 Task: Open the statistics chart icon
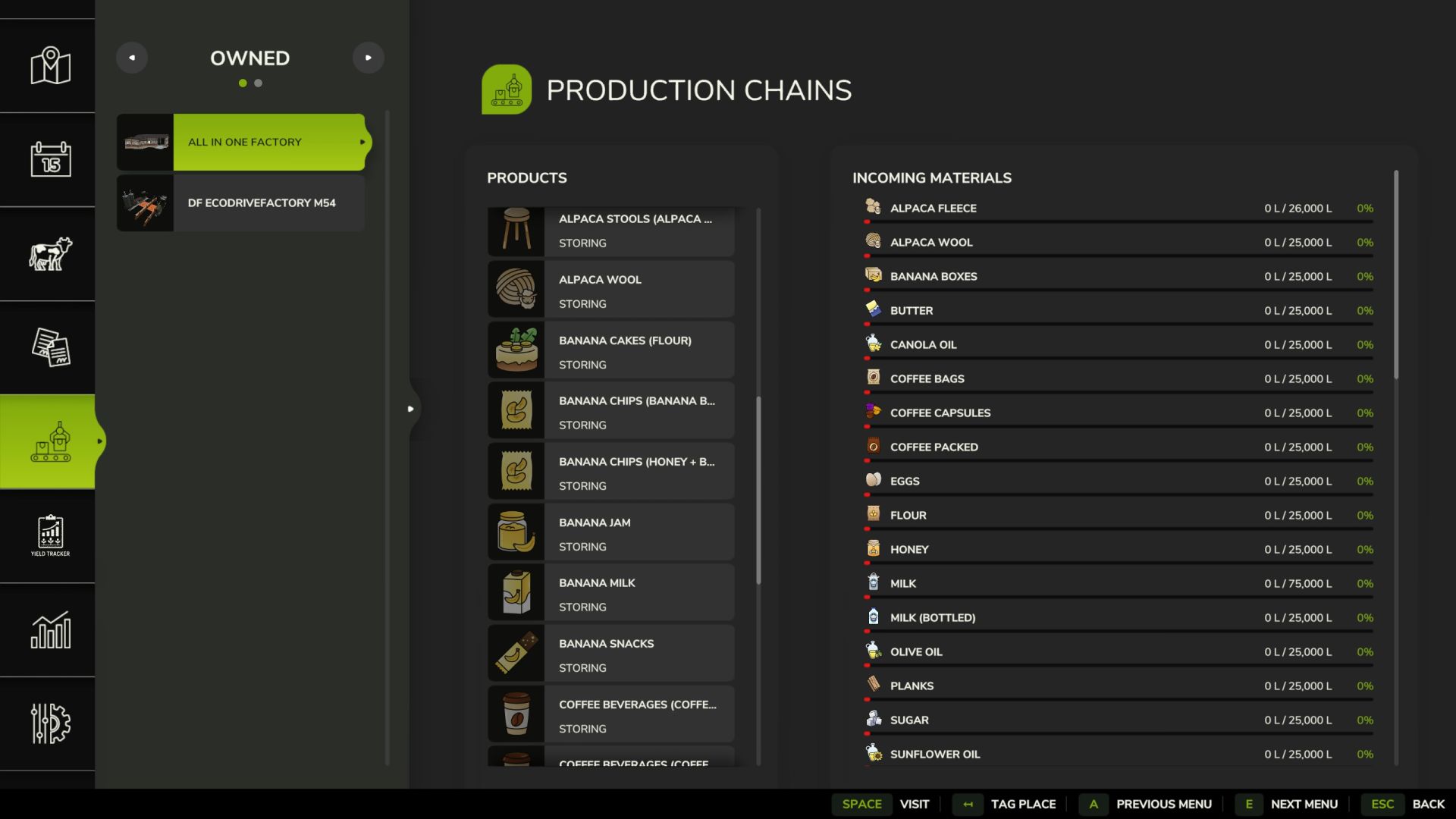point(50,630)
